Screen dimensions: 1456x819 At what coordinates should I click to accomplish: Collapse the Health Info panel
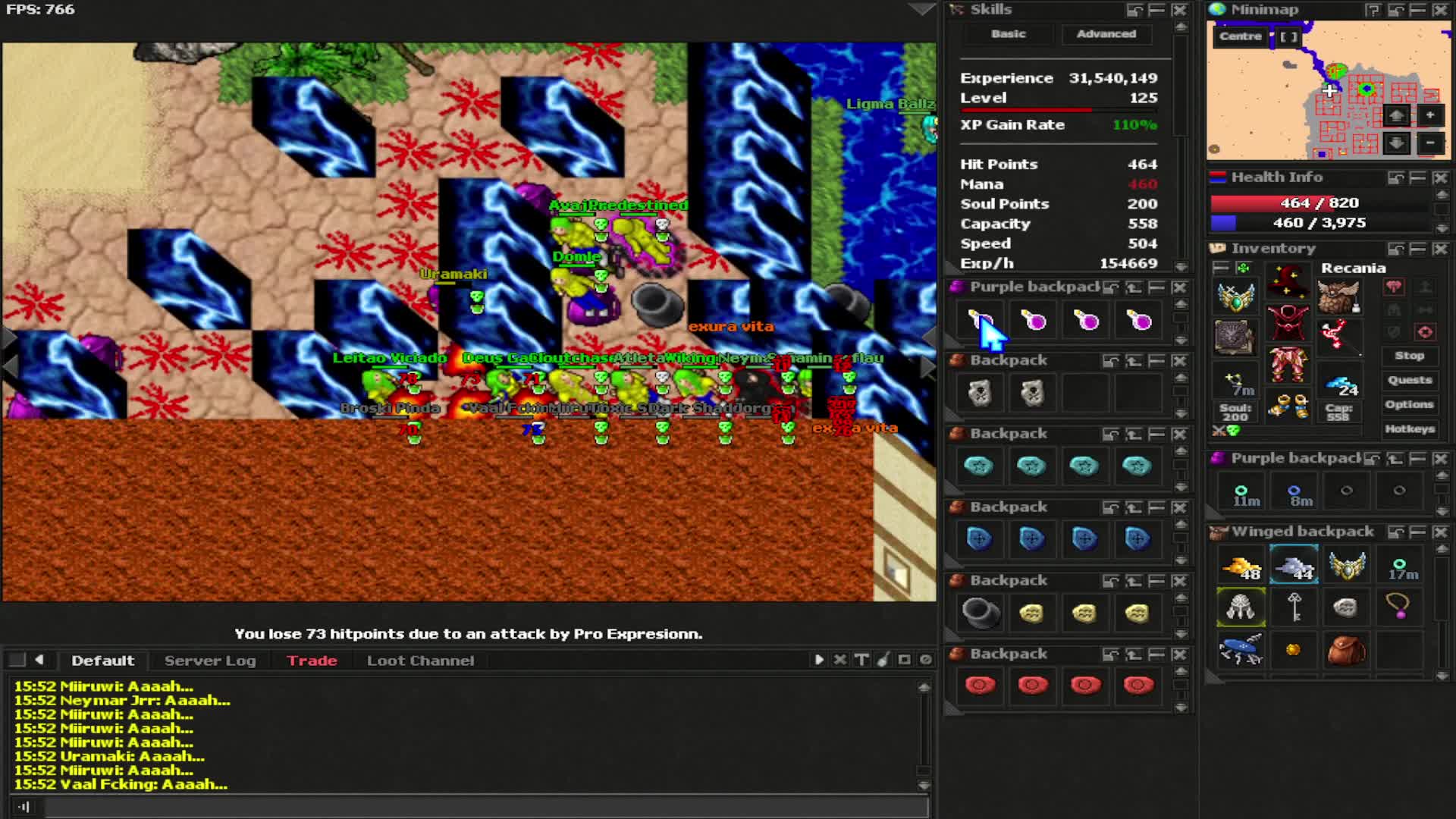1418,177
